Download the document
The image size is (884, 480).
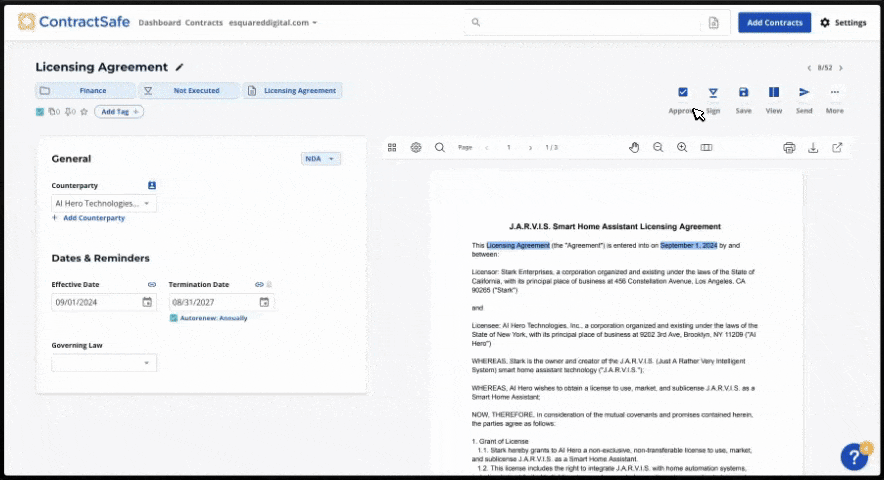click(813, 148)
